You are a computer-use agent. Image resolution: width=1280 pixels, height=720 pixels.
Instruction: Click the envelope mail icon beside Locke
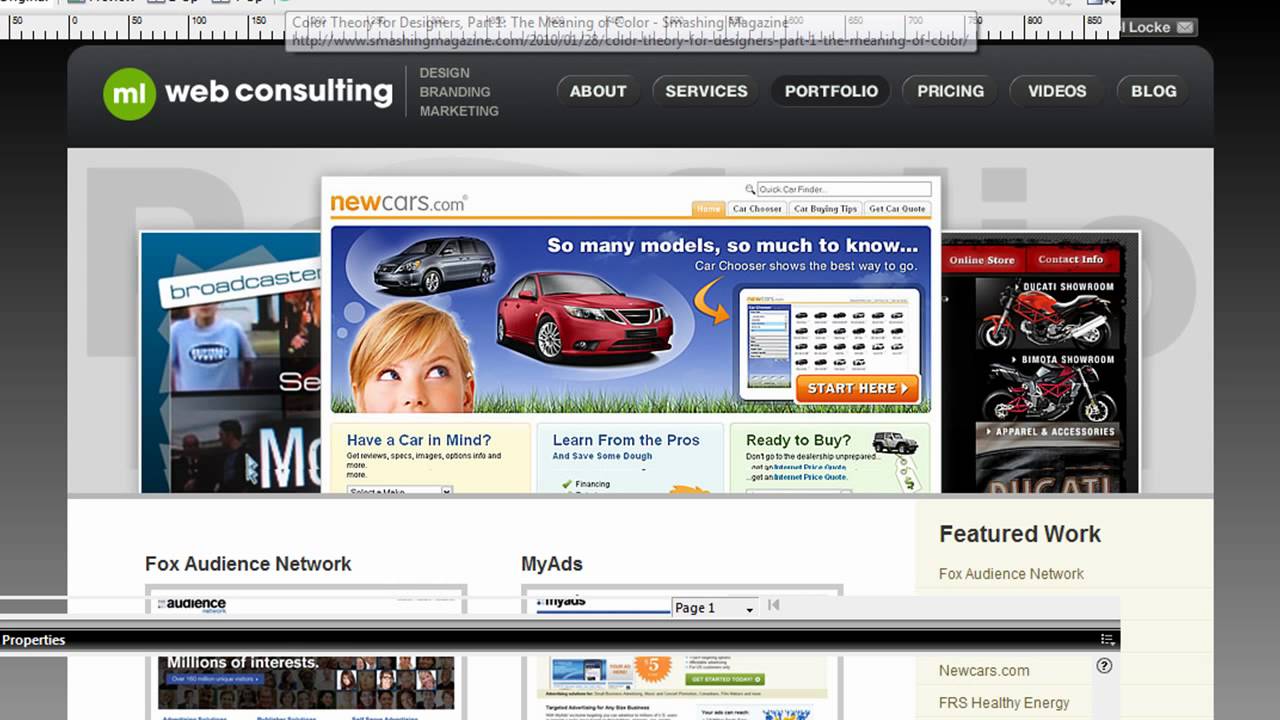point(1185,27)
